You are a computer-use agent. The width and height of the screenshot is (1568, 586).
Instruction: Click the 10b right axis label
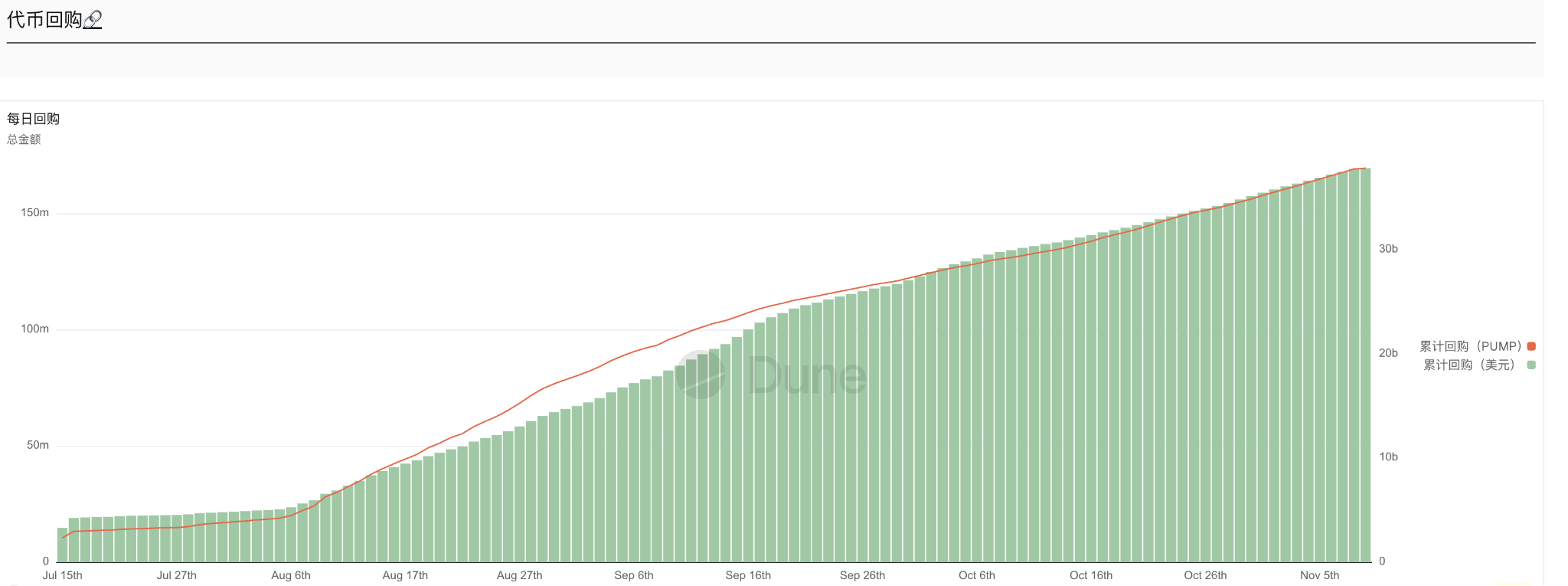tap(1388, 457)
